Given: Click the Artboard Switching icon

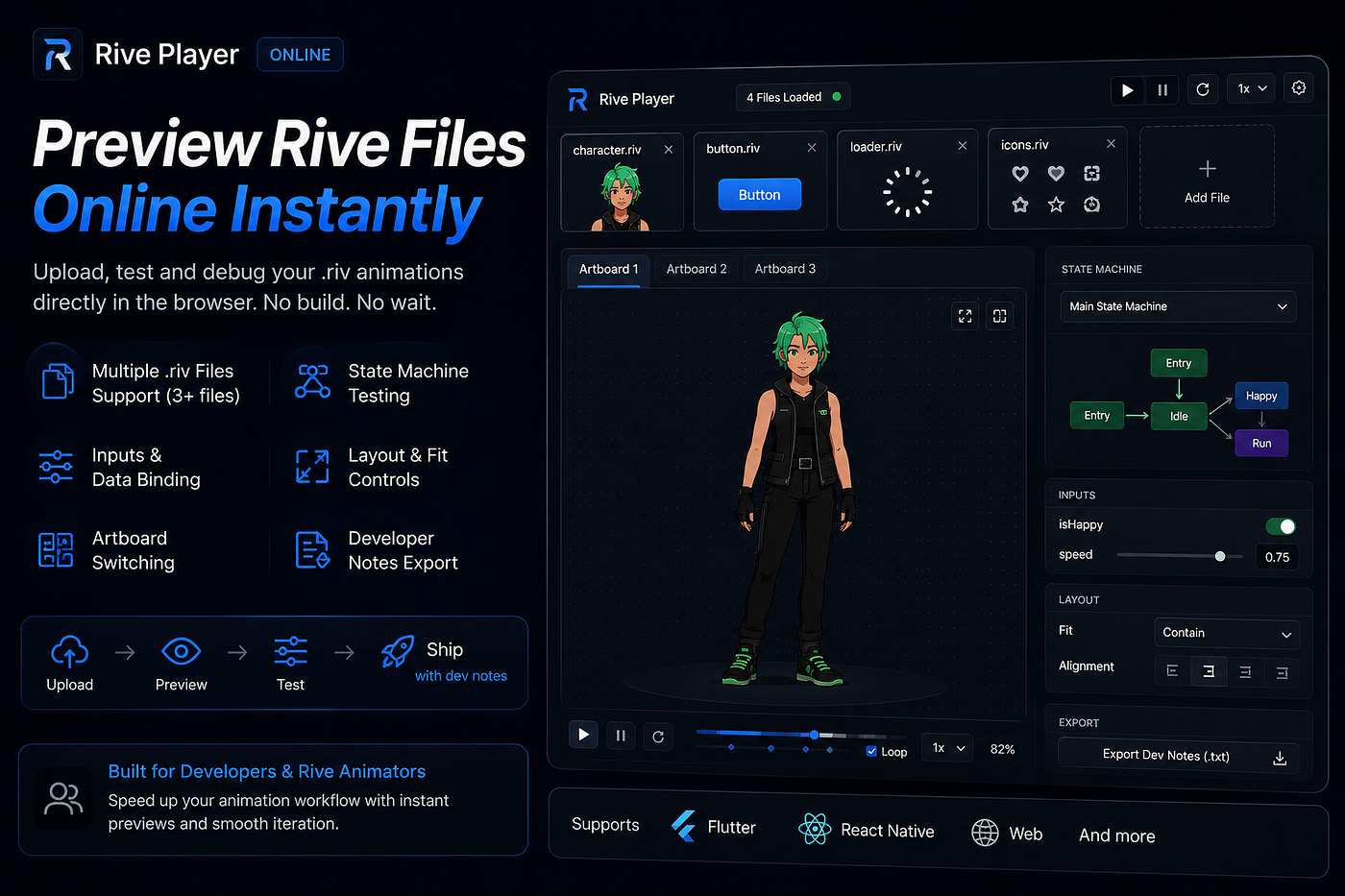Looking at the screenshot, I should pos(56,550).
